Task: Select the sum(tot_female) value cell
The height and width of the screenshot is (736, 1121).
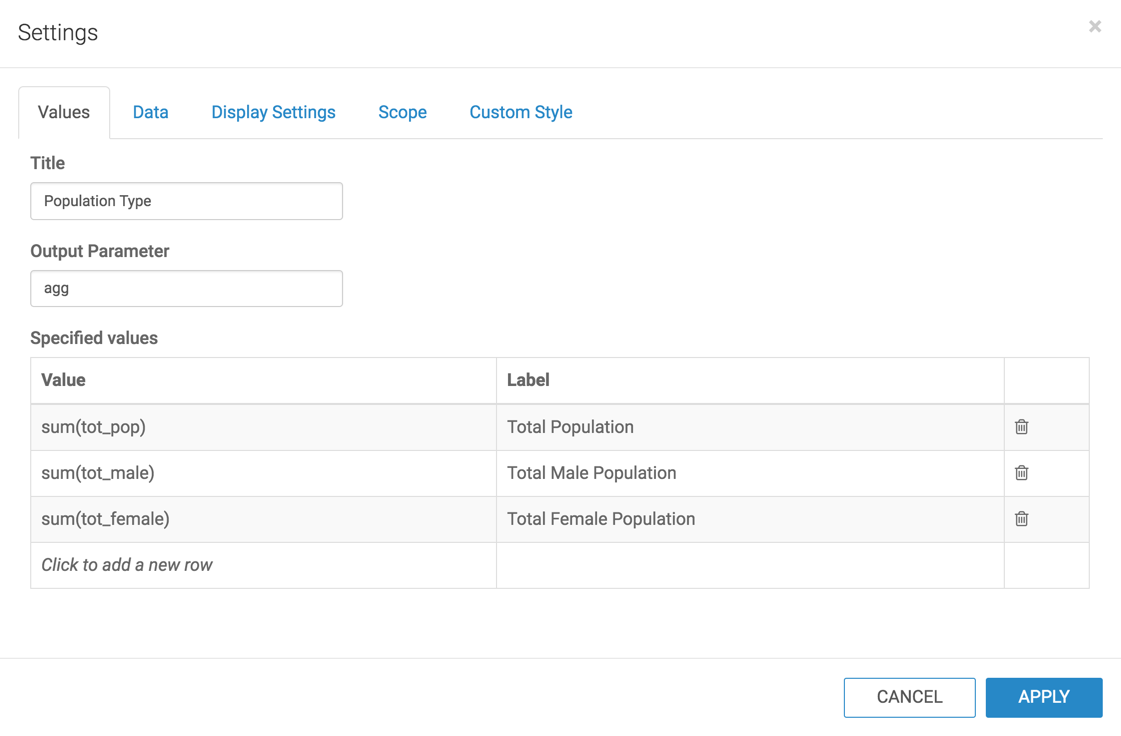Action: pos(263,519)
